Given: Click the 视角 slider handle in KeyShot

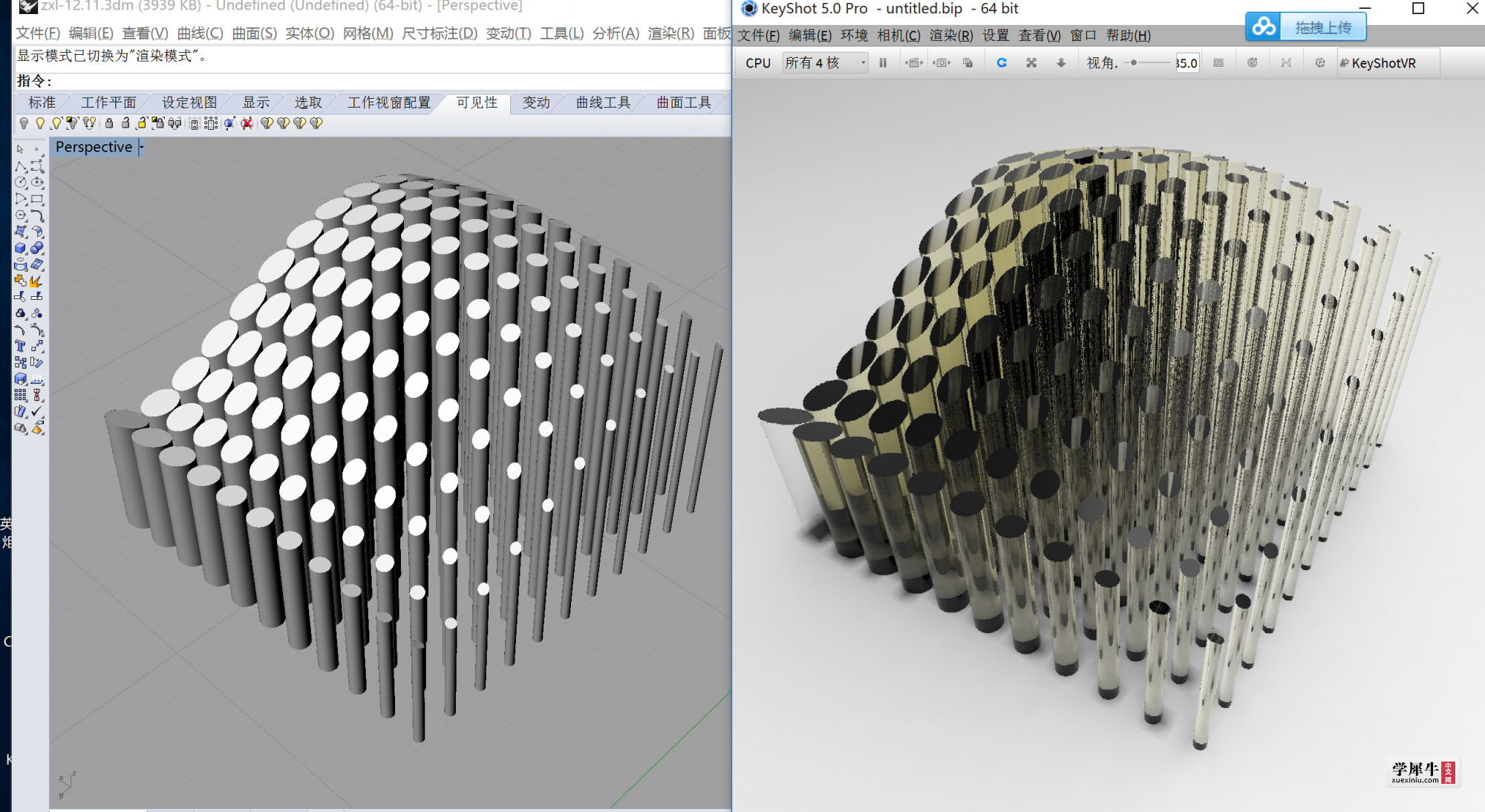Looking at the screenshot, I should tap(1134, 63).
